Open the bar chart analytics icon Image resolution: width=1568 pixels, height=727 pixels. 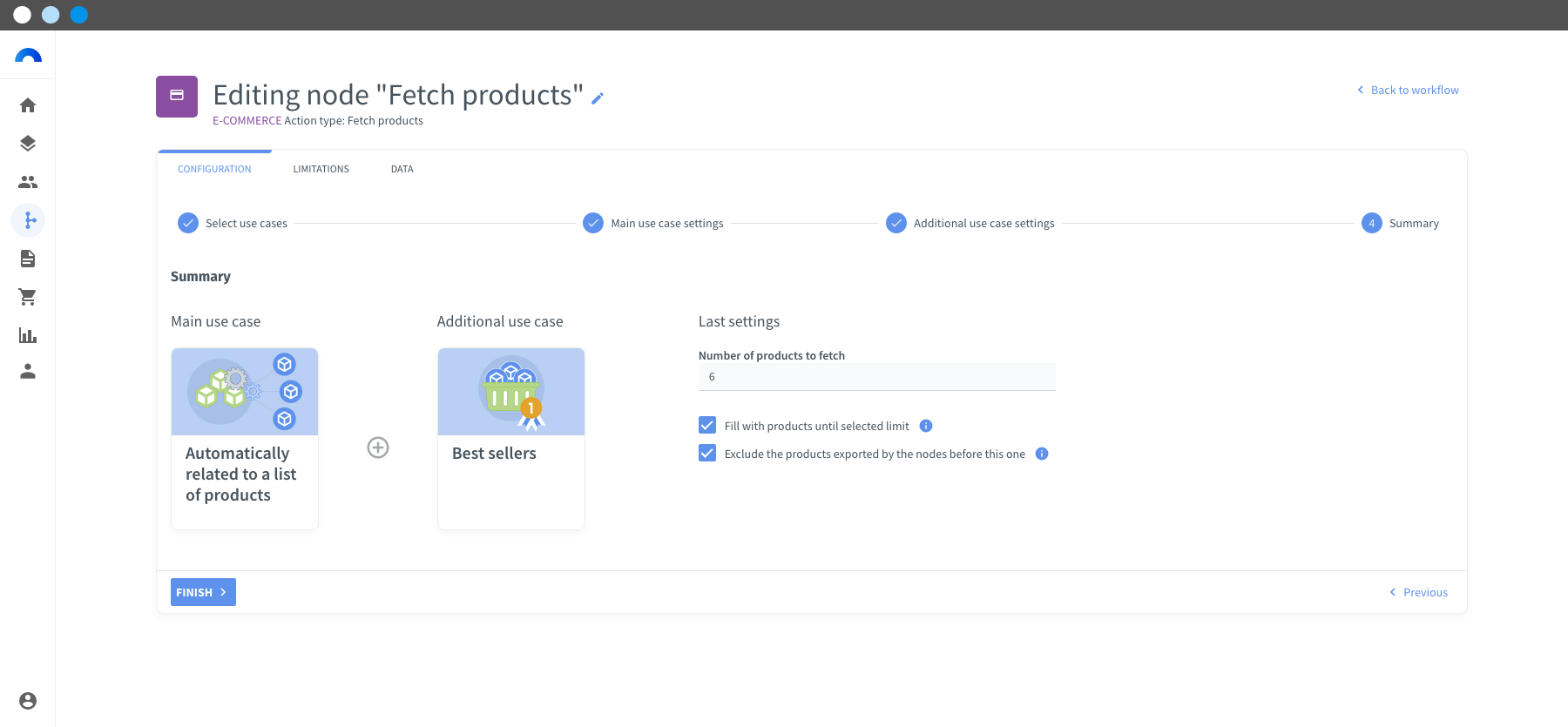pos(28,335)
